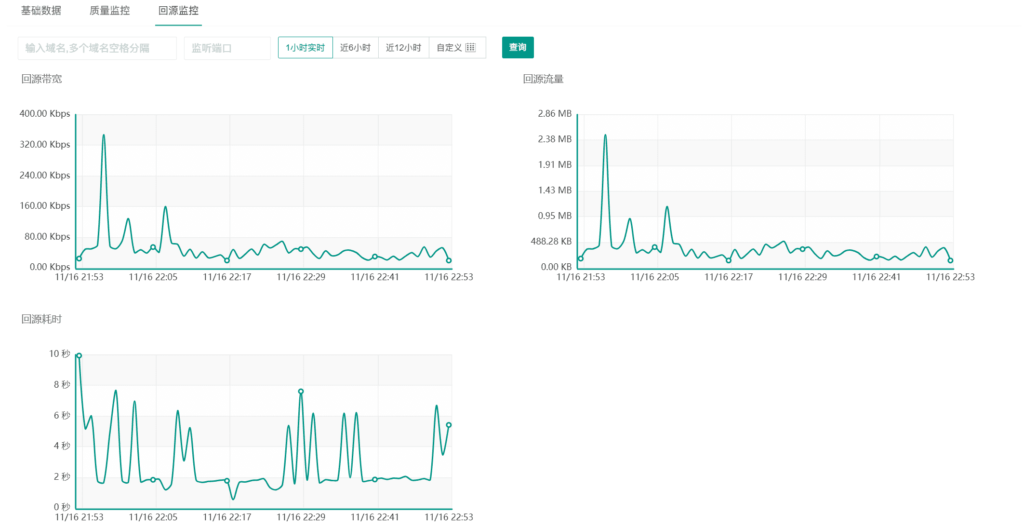This screenshot has width=1024, height=529.
Task: Click the tallest spike in 回源流量 chart
Action: [x=605, y=136]
